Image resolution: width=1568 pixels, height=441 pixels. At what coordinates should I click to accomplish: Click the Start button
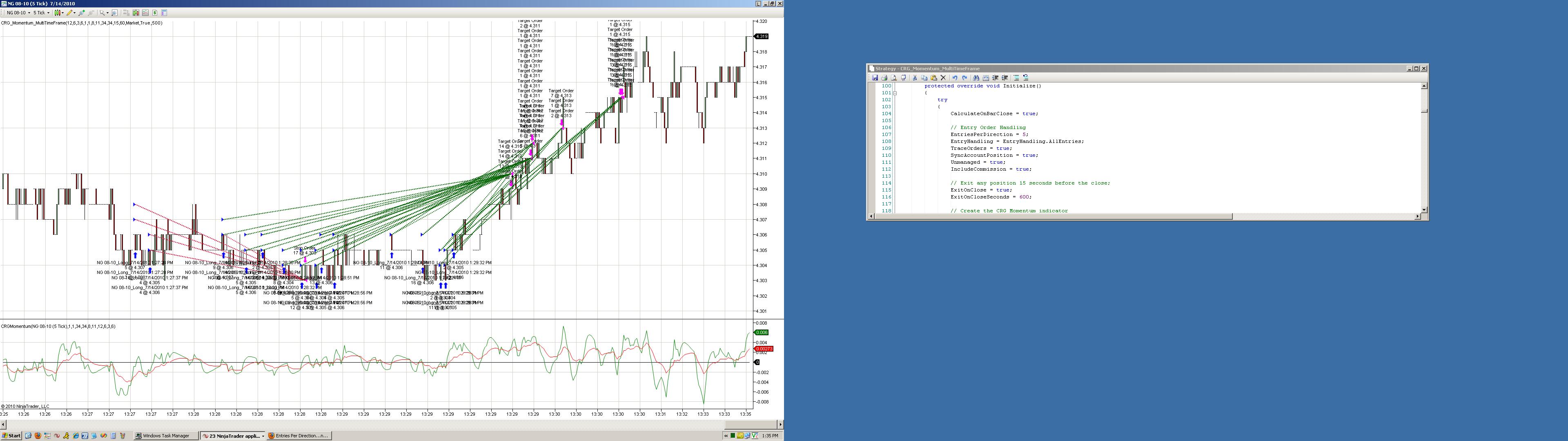point(11,436)
